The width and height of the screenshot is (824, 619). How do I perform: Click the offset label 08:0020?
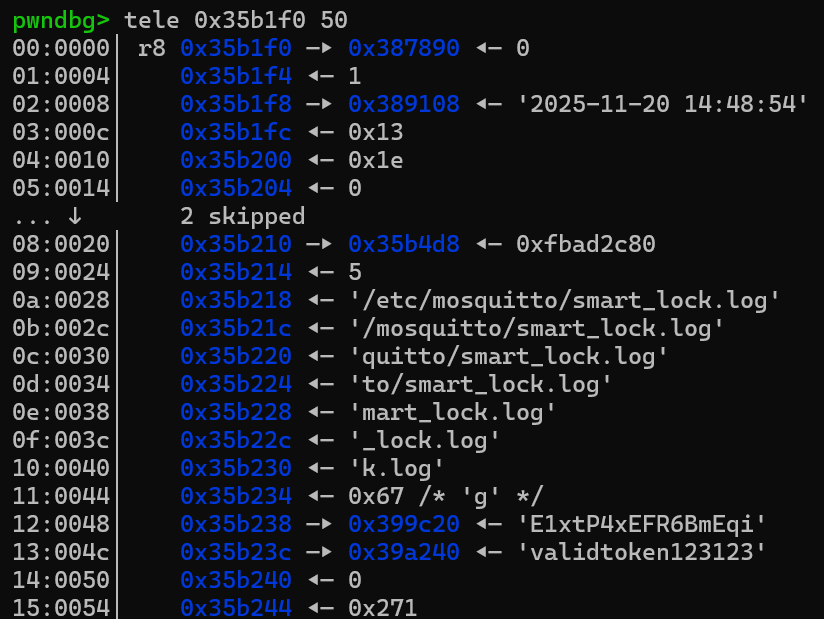(61, 243)
